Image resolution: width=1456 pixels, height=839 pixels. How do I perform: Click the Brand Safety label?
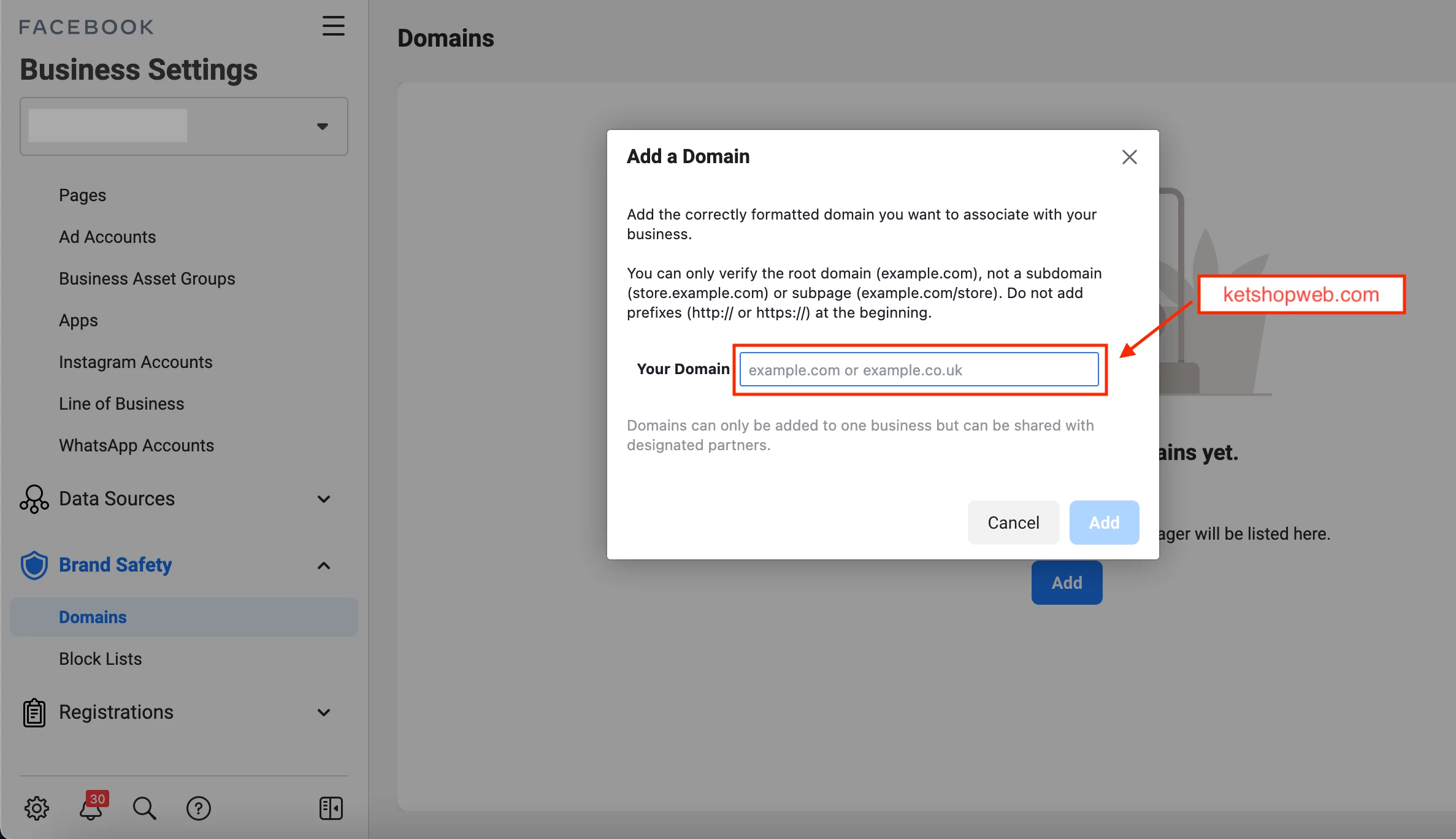pos(115,565)
